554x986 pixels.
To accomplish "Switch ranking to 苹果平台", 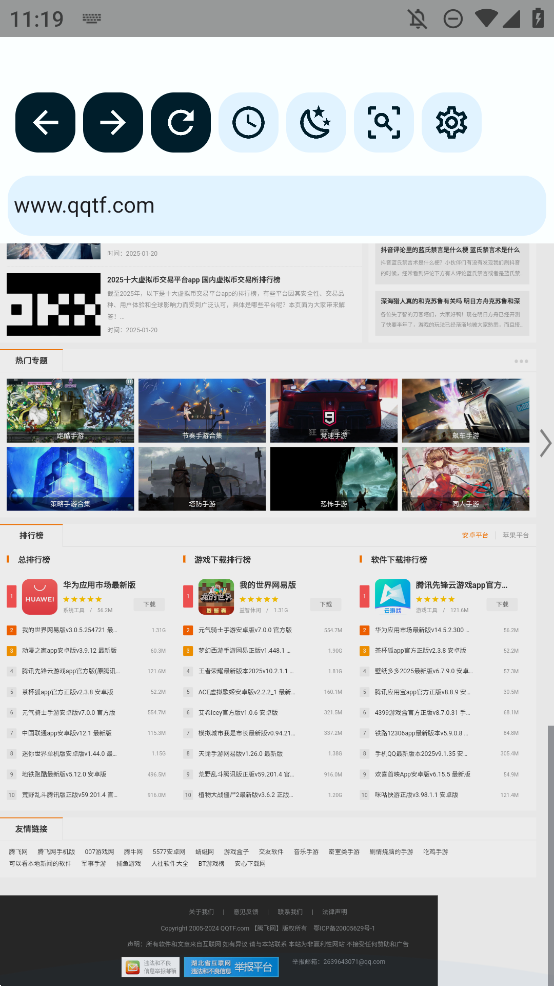I will coord(516,536).
